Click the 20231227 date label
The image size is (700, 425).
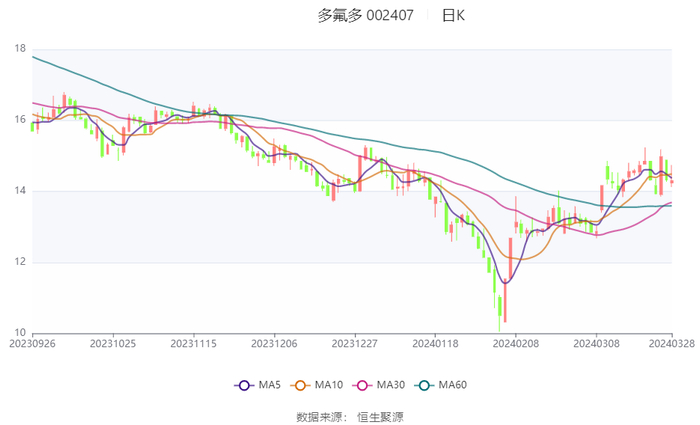355,343
